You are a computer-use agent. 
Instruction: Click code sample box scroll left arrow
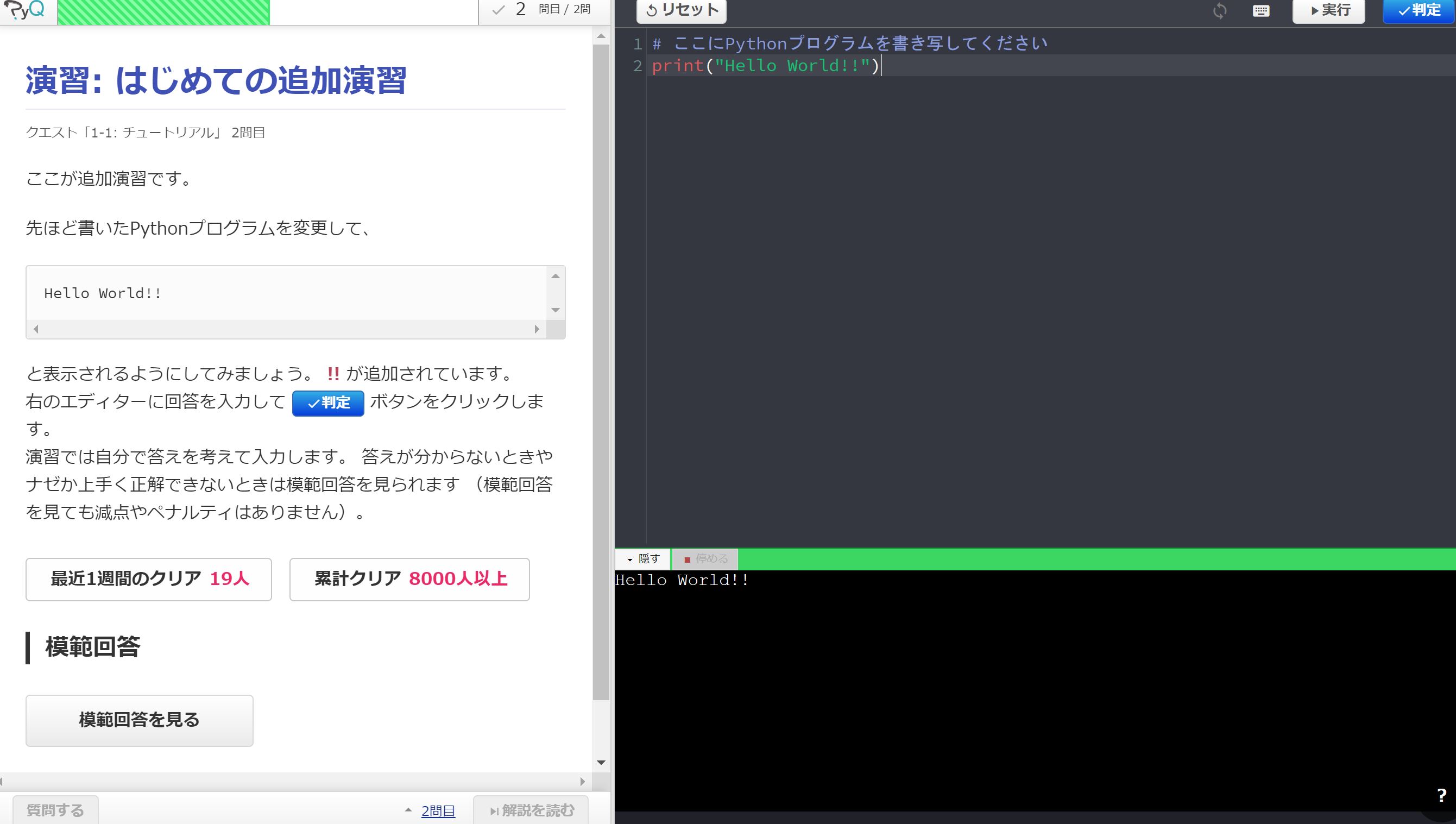coord(36,329)
